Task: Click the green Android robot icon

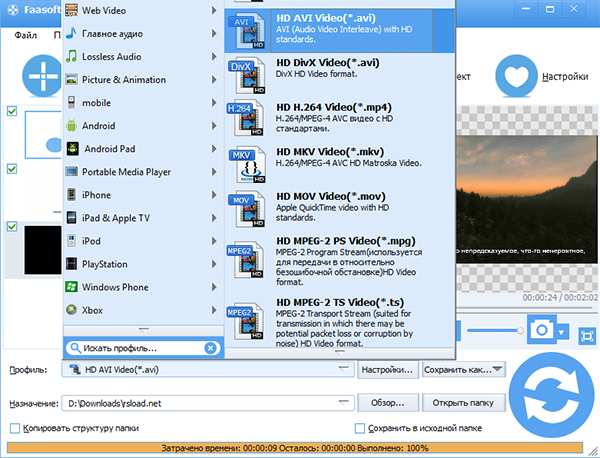Action: coord(72,126)
